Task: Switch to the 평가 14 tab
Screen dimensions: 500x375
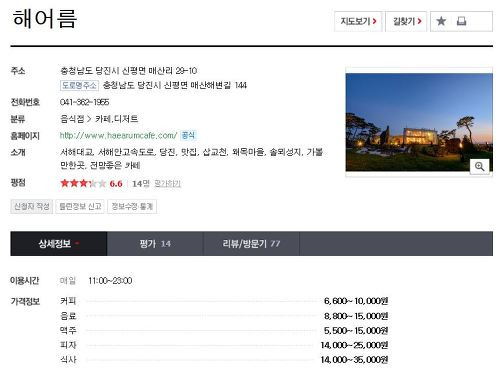Action: 155,244
